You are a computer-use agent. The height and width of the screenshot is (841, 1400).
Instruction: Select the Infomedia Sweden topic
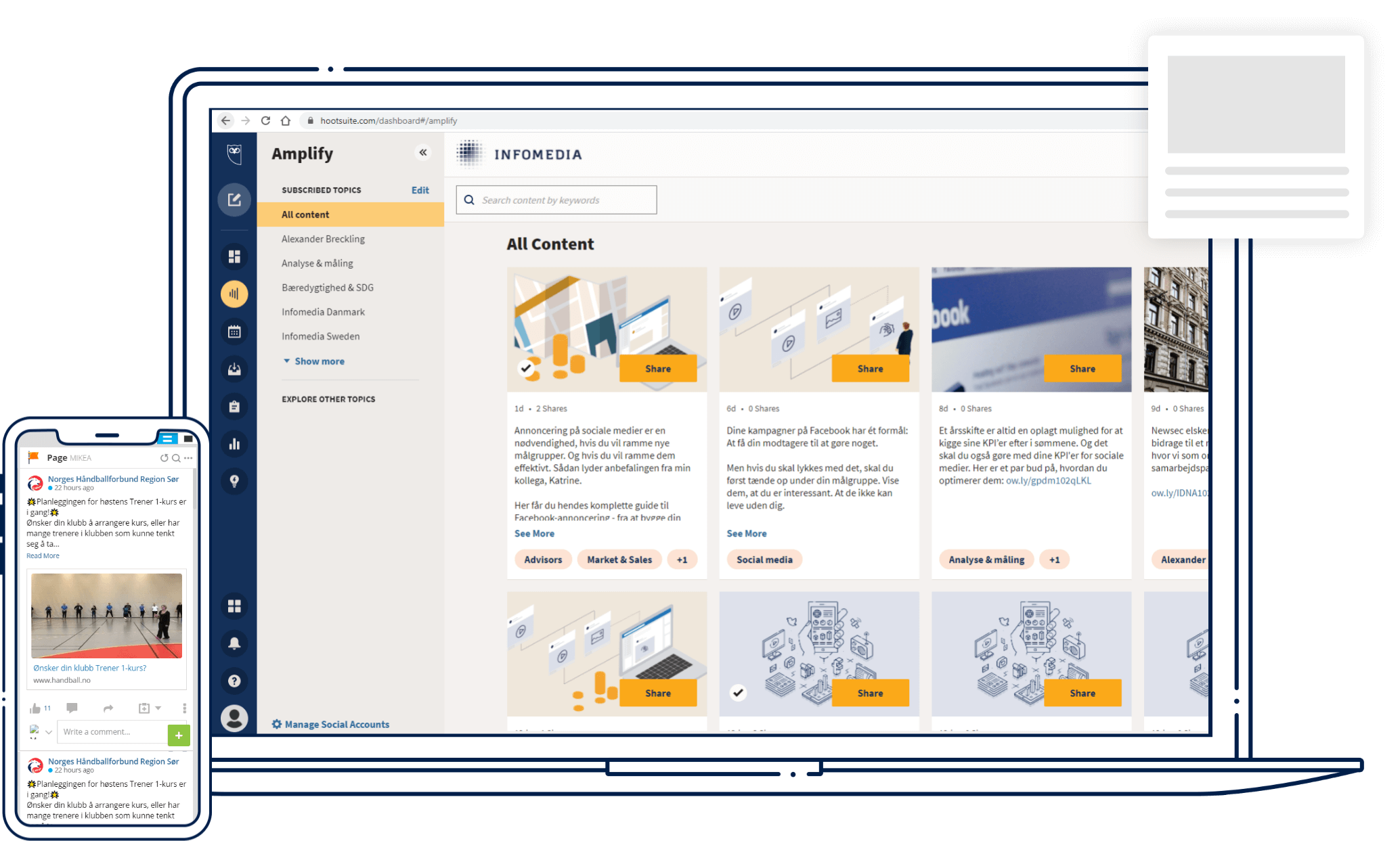point(320,336)
